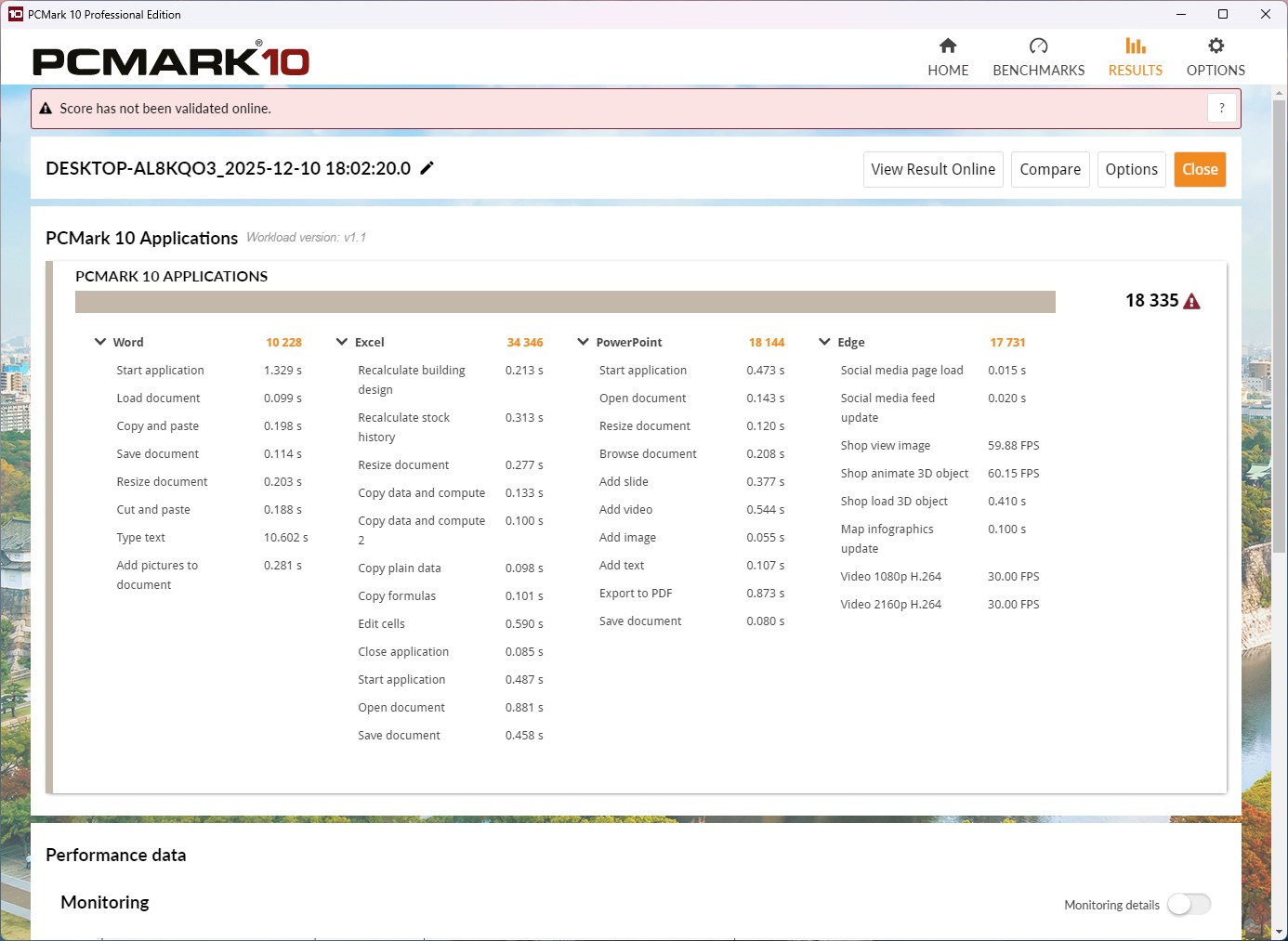
Task: Click the Results bar chart icon
Action: tap(1135, 46)
